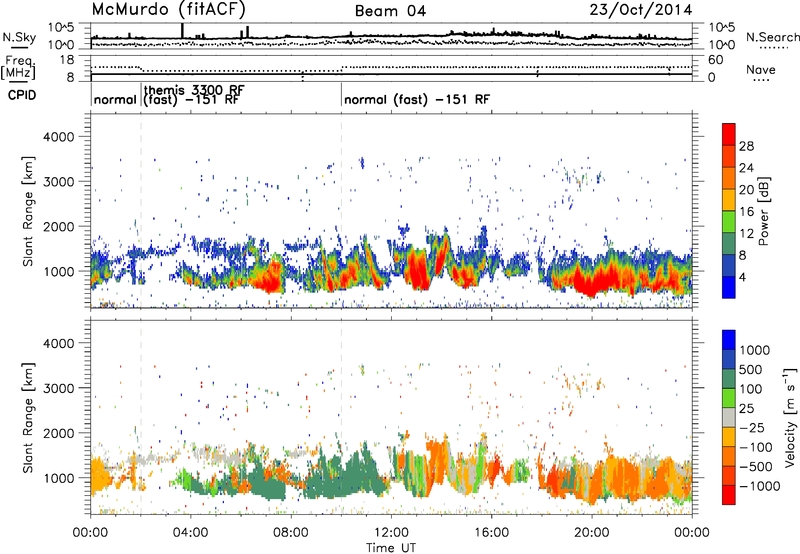Click the '28' tick on Power scale

746,146
